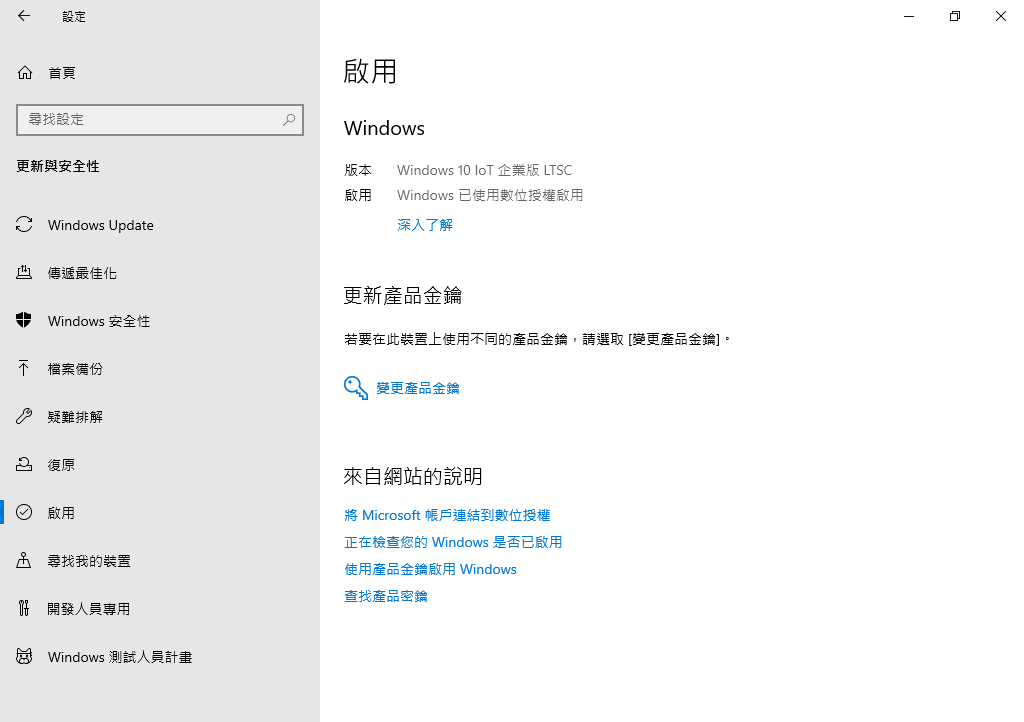Go to 首頁 settings home
Image resolution: width=1024 pixels, height=722 pixels.
[x=160, y=72]
